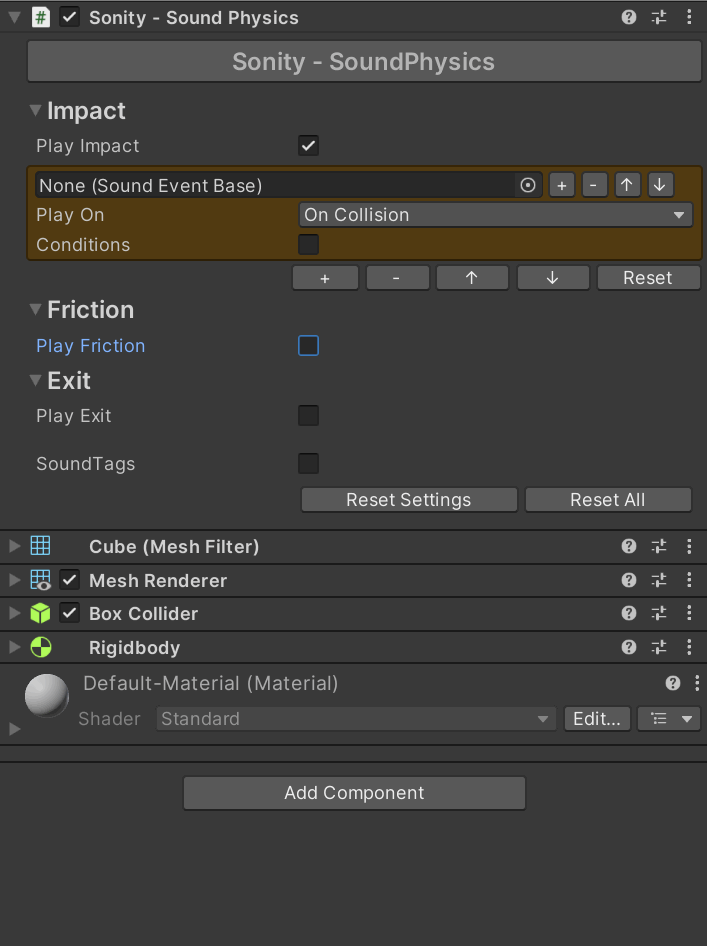Open presets for the Rigidbody component
Image resolution: width=707 pixels, height=946 pixels.
659,647
